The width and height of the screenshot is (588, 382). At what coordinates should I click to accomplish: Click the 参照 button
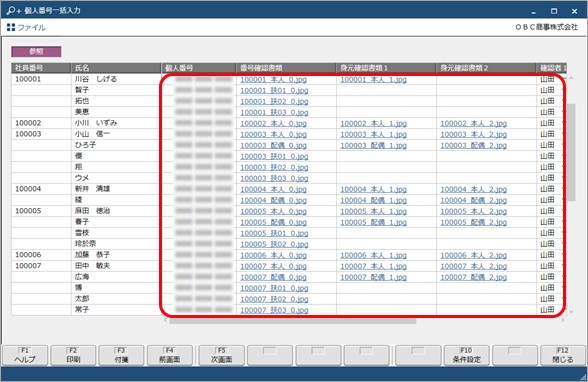click(x=36, y=51)
